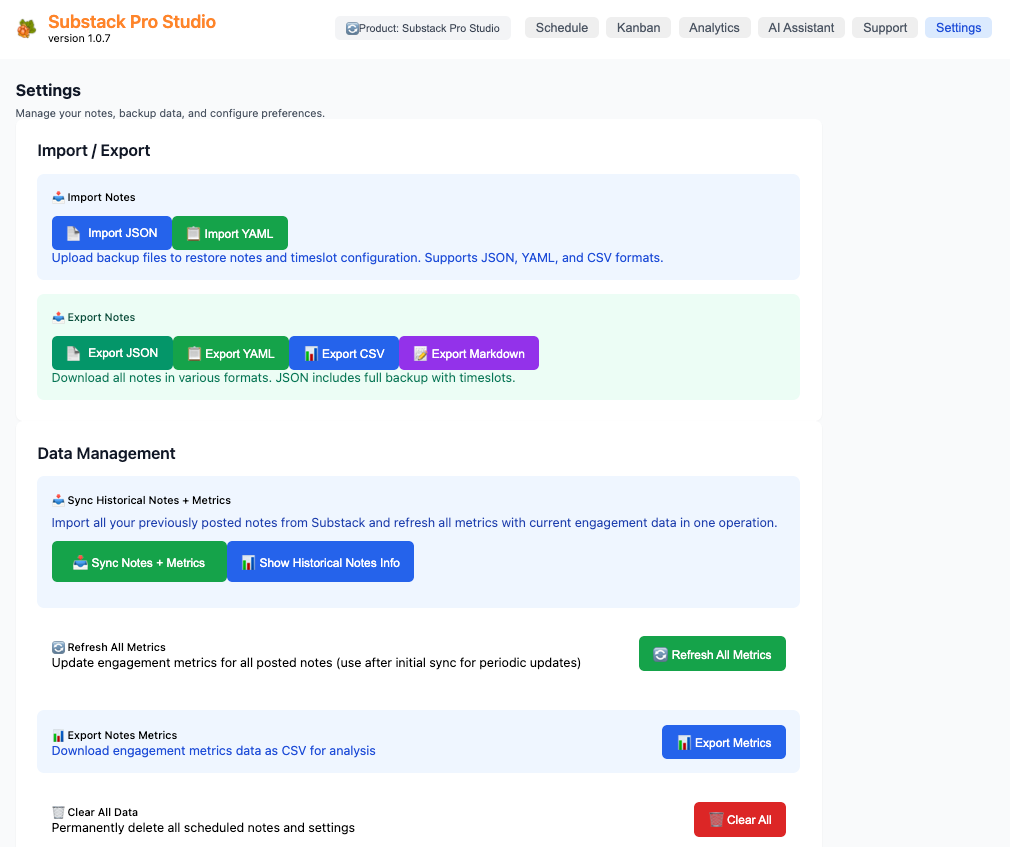The height and width of the screenshot is (847, 1010).
Task: Click the 'Download all notes in various formats' text
Action: click(x=283, y=377)
